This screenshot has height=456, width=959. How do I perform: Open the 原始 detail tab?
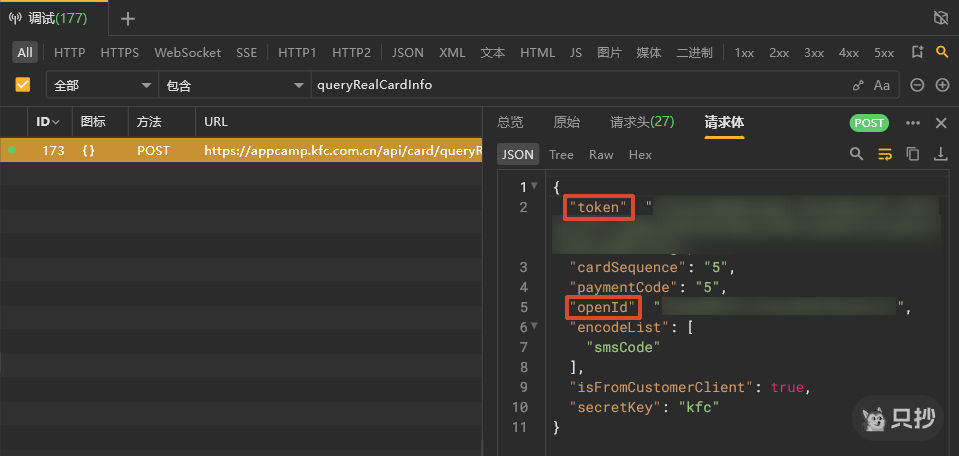pos(566,122)
